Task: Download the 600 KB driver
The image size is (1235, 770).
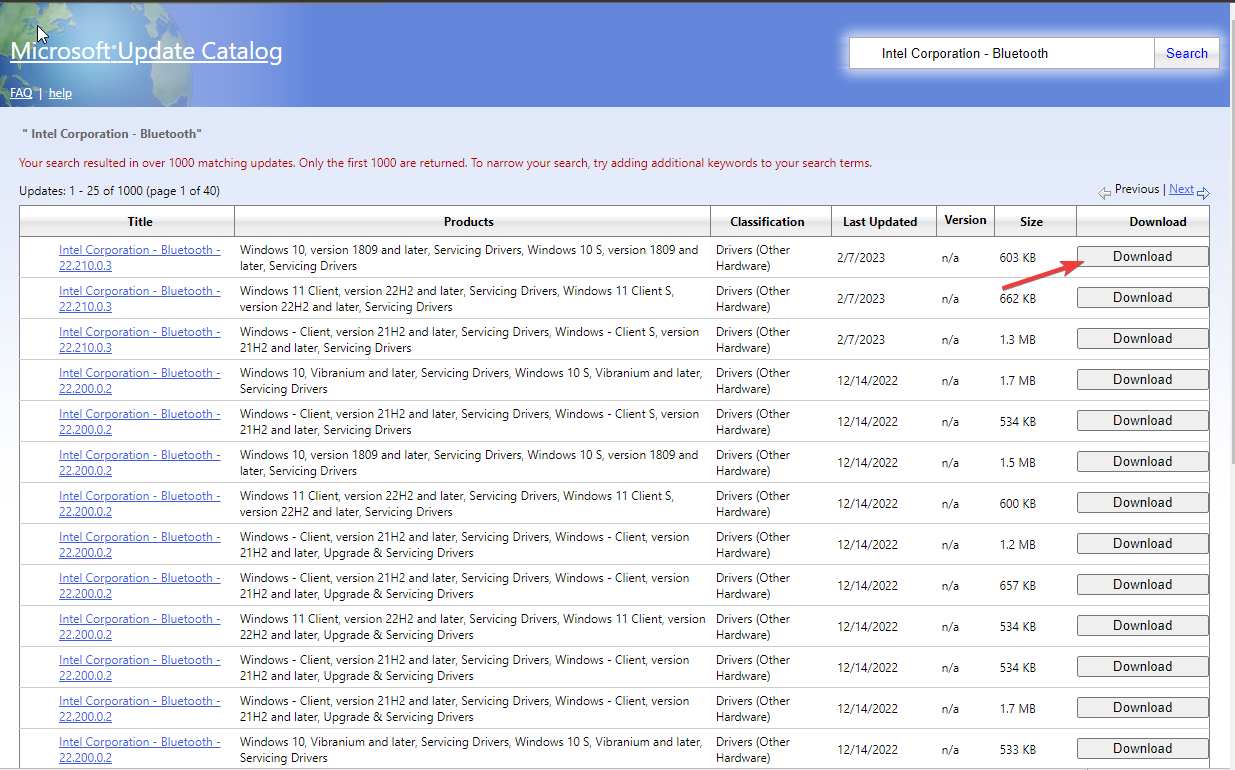Action: click(x=1143, y=503)
